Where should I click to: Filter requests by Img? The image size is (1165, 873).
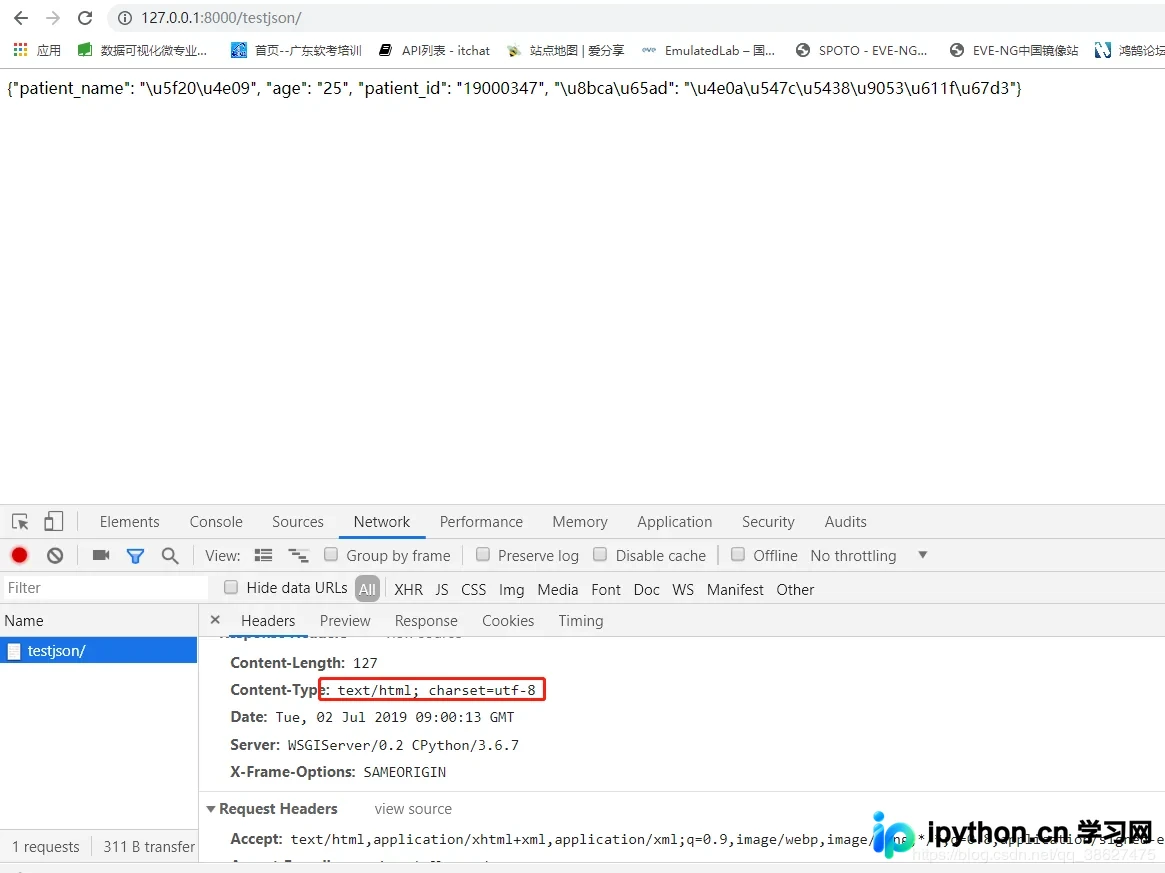[511, 589]
